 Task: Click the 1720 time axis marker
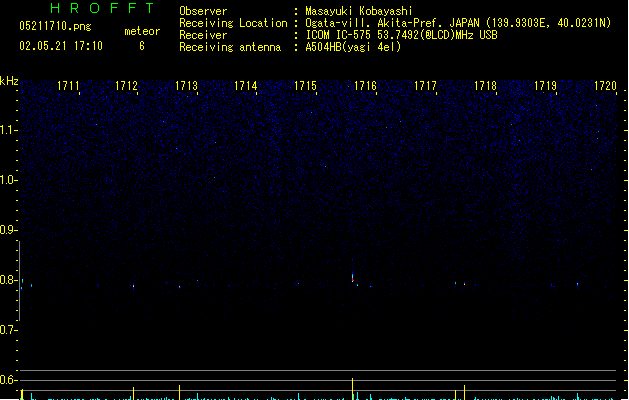pos(605,86)
